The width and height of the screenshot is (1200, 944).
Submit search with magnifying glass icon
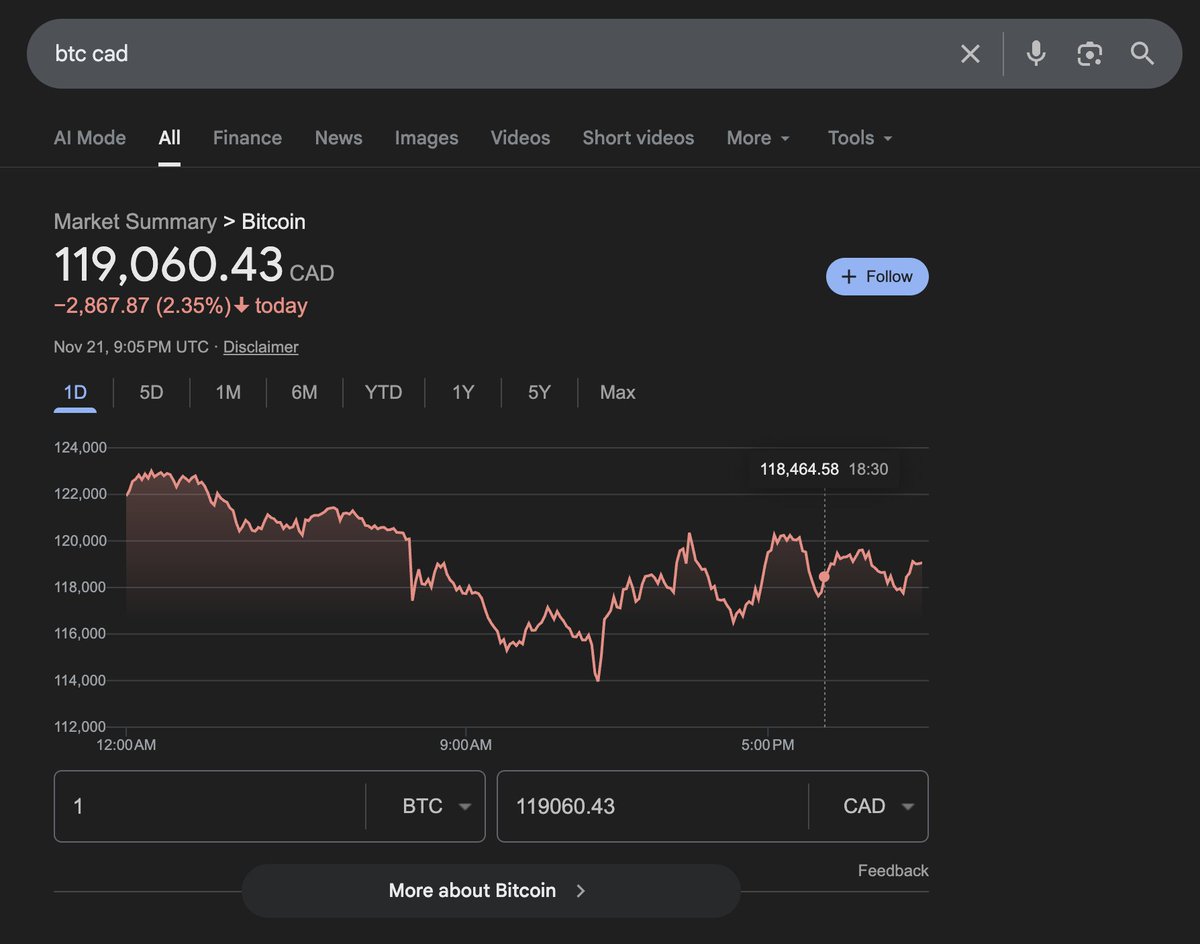pyautogui.click(x=1143, y=54)
